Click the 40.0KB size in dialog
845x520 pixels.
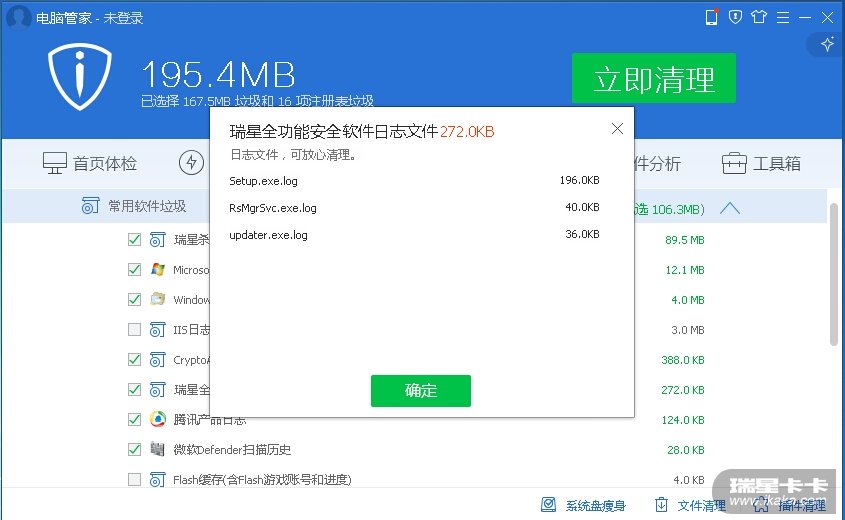(x=582, y=207)
